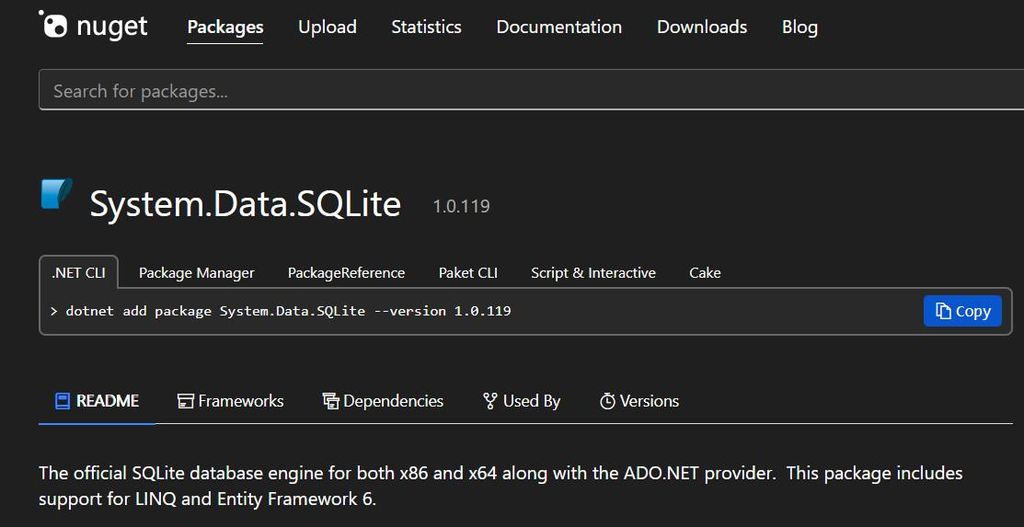Switch to the Cake tab
1024x527 pixels.
[x=705, y=273]
